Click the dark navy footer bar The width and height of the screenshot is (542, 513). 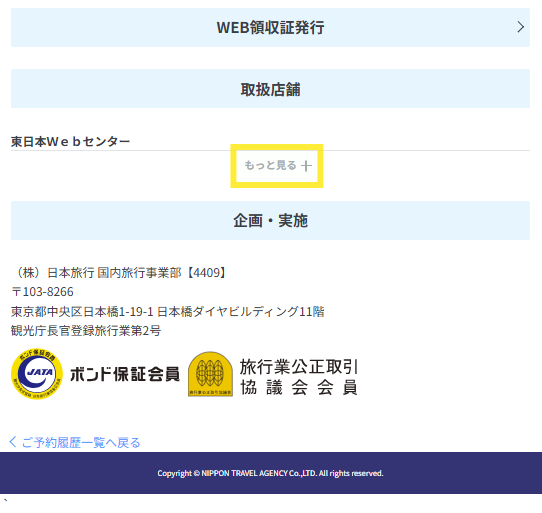click(271, 473)
